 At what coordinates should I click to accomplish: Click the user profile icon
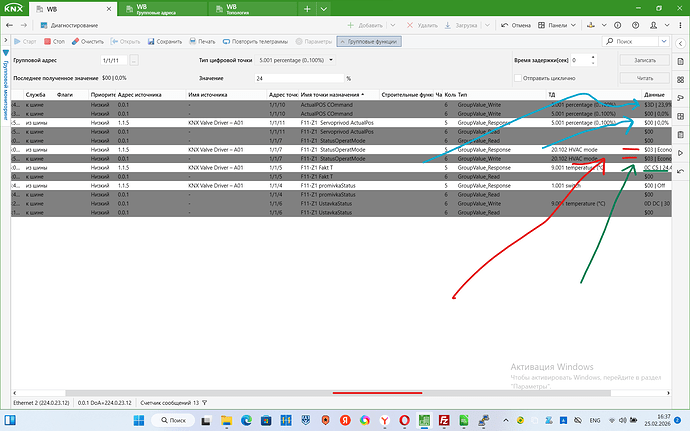point(653,25)
